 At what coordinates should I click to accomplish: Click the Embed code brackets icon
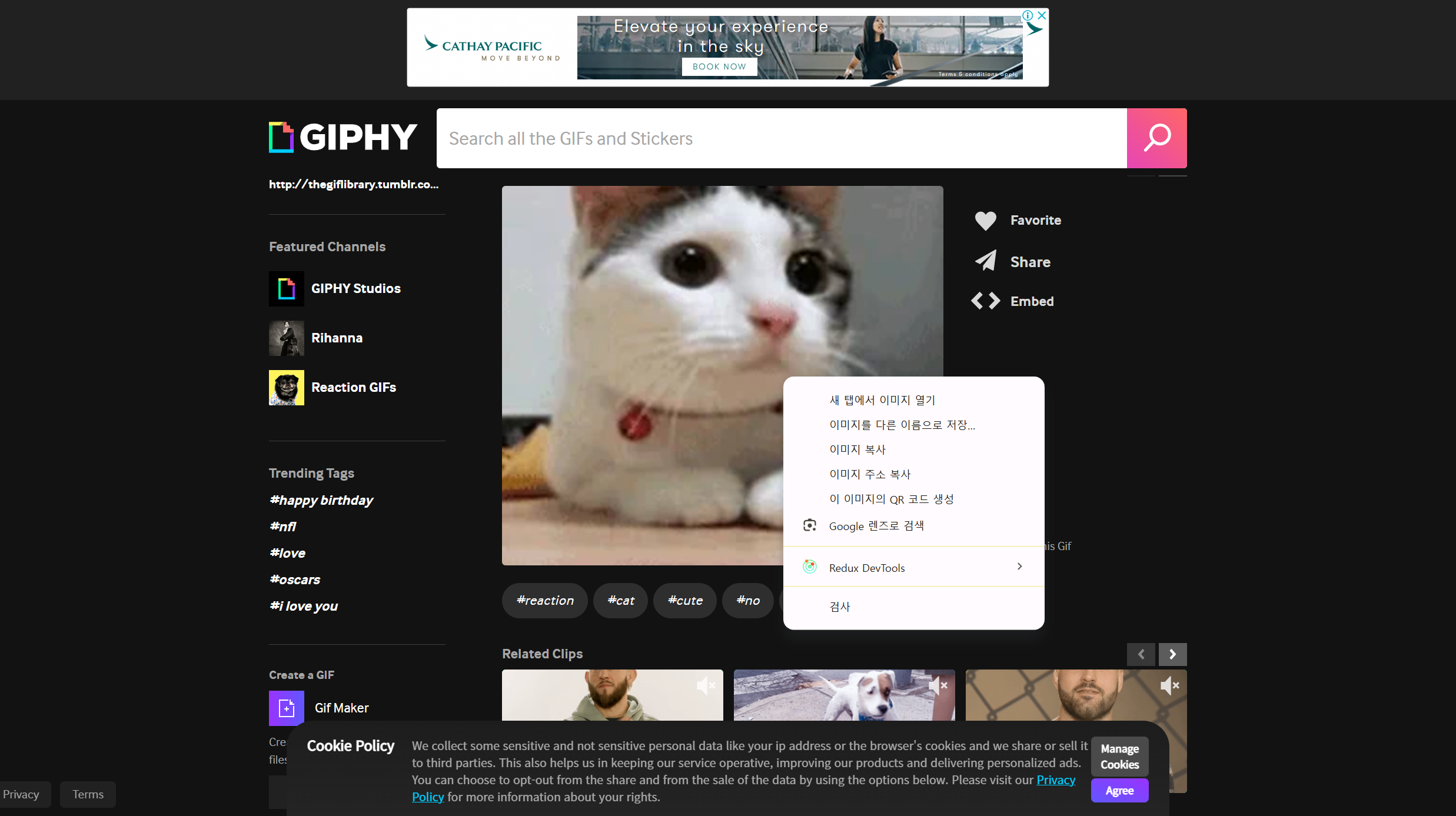(985, 301)
